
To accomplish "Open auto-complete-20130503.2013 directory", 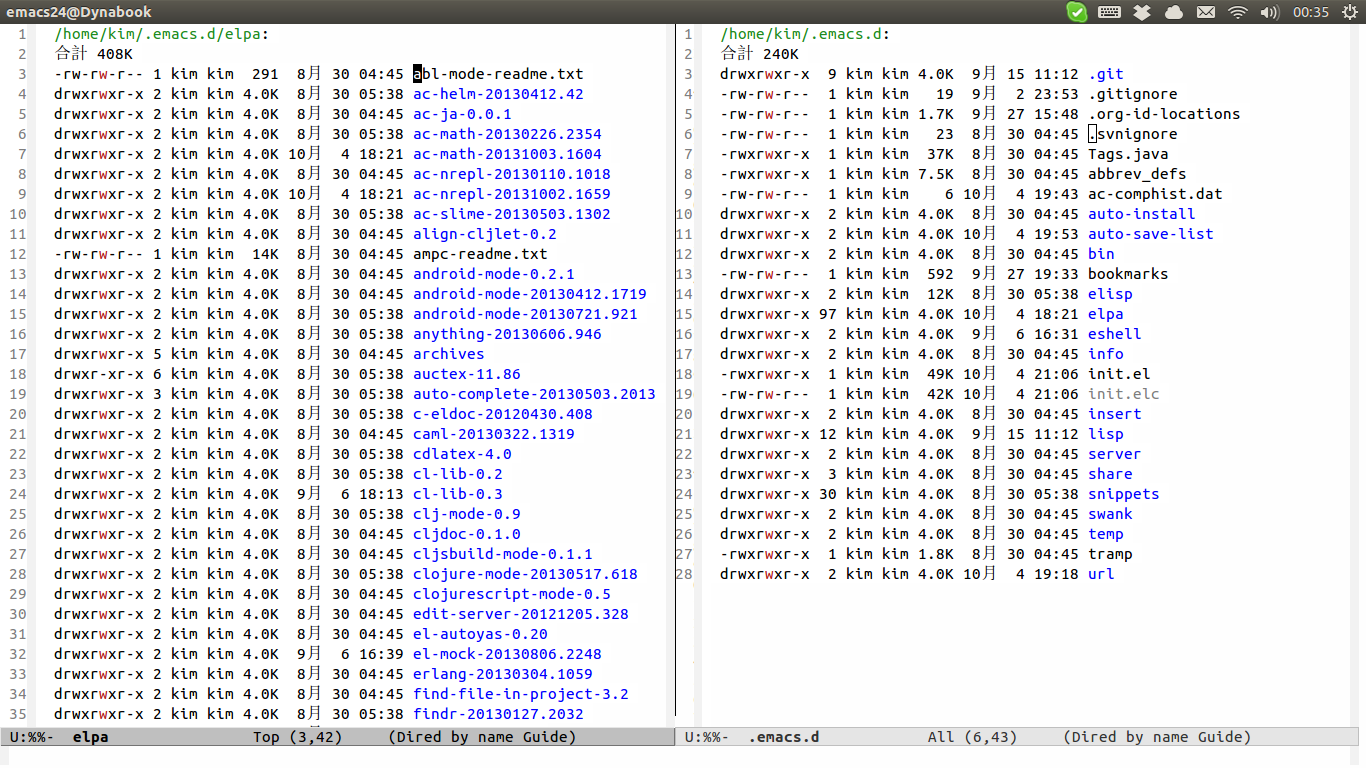I will pyautogui.click(x=534, y=394).
